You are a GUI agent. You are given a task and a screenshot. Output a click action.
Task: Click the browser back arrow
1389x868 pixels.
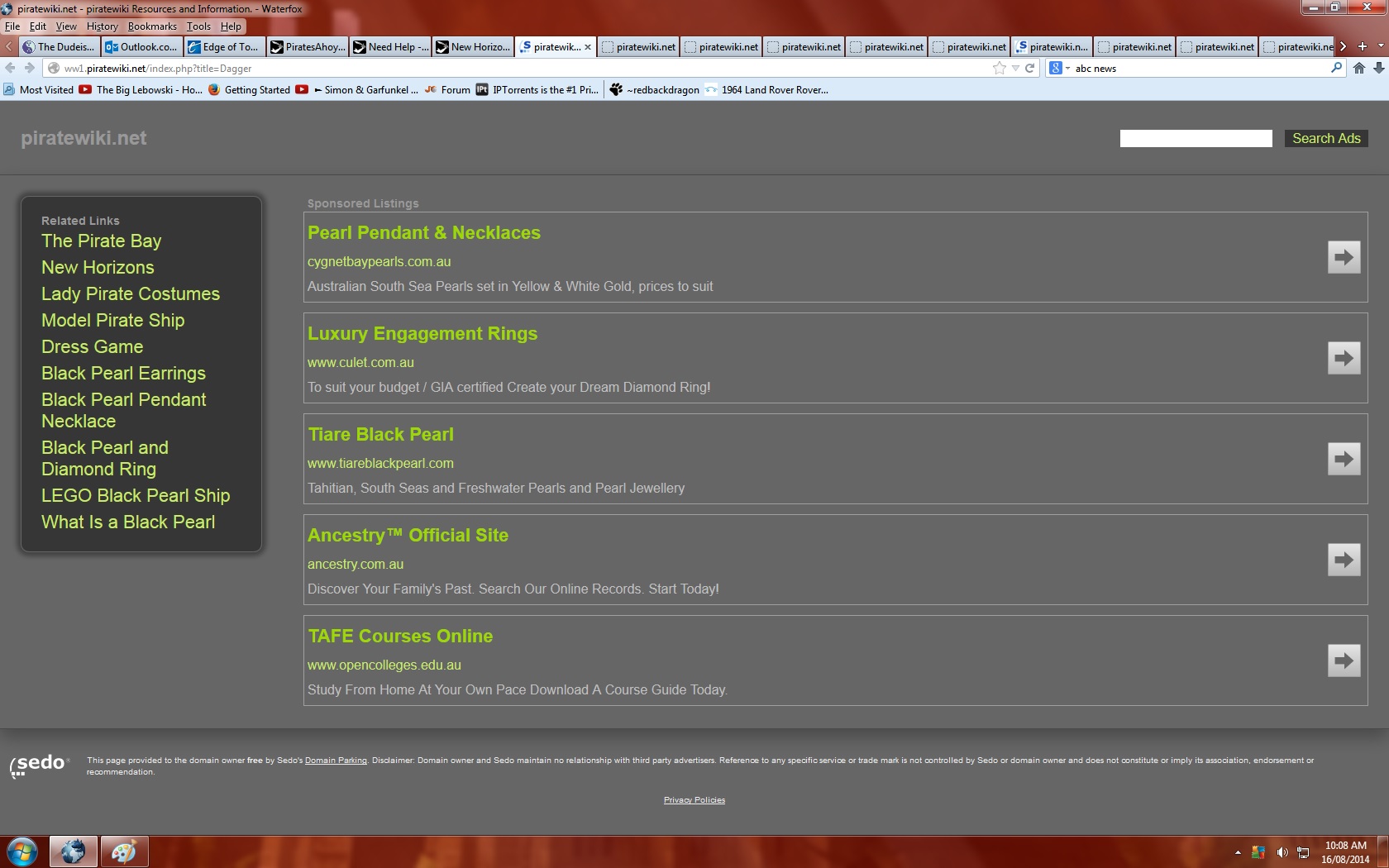tap(10, 68)
